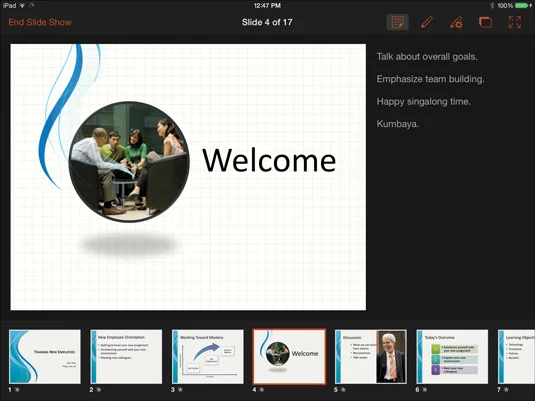Tap the note 'Kumbaya.'
The height and width of the screenshot is (401, 535).
[x=397, y=124]
